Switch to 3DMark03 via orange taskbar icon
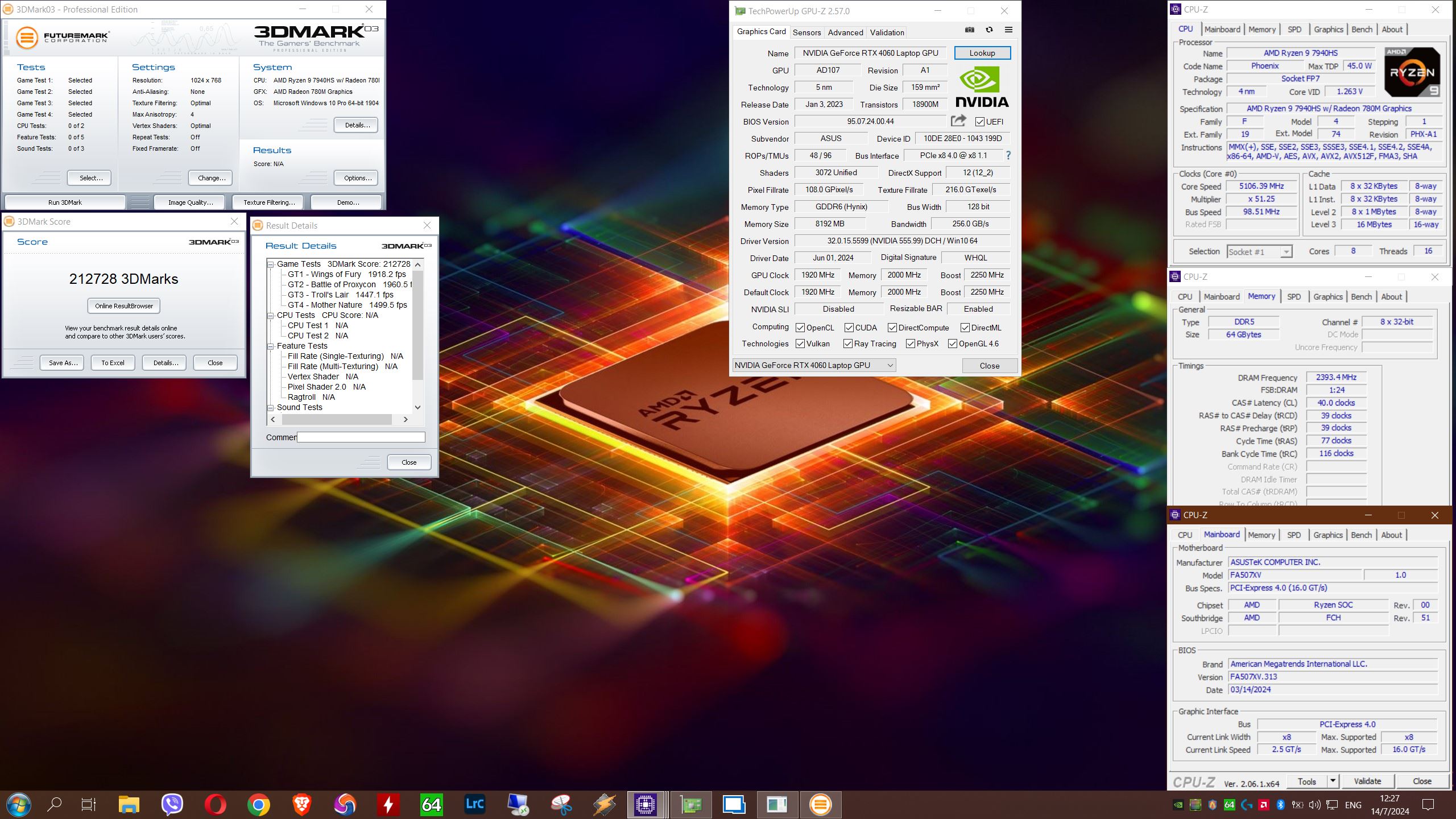This screenshot has width=1456, height=819. click(x=821, y=805)
